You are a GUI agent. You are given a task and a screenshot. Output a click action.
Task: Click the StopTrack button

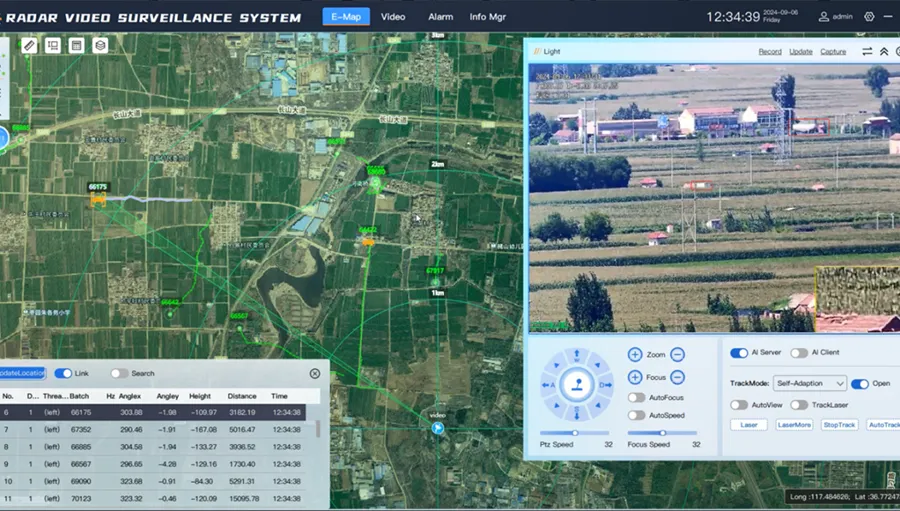(x=839, y=425)
